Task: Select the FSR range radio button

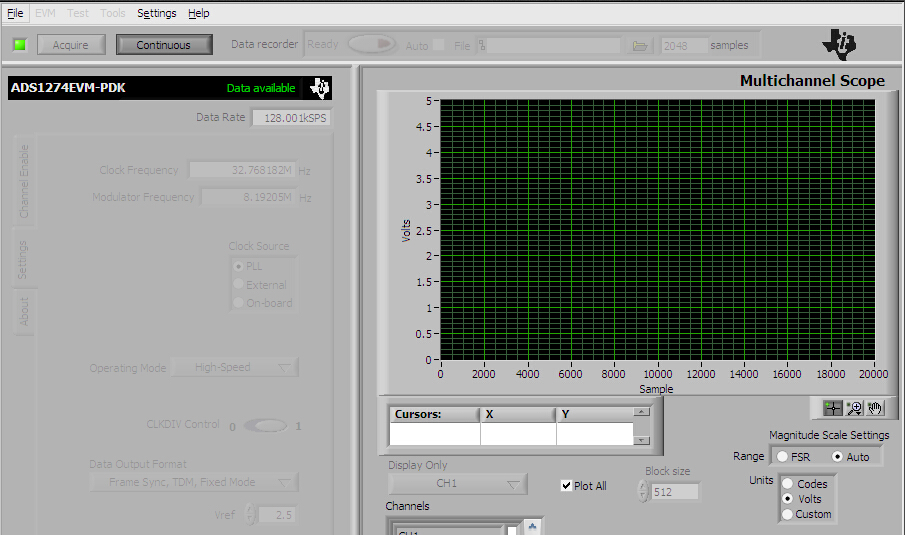Action: point(782,457)
